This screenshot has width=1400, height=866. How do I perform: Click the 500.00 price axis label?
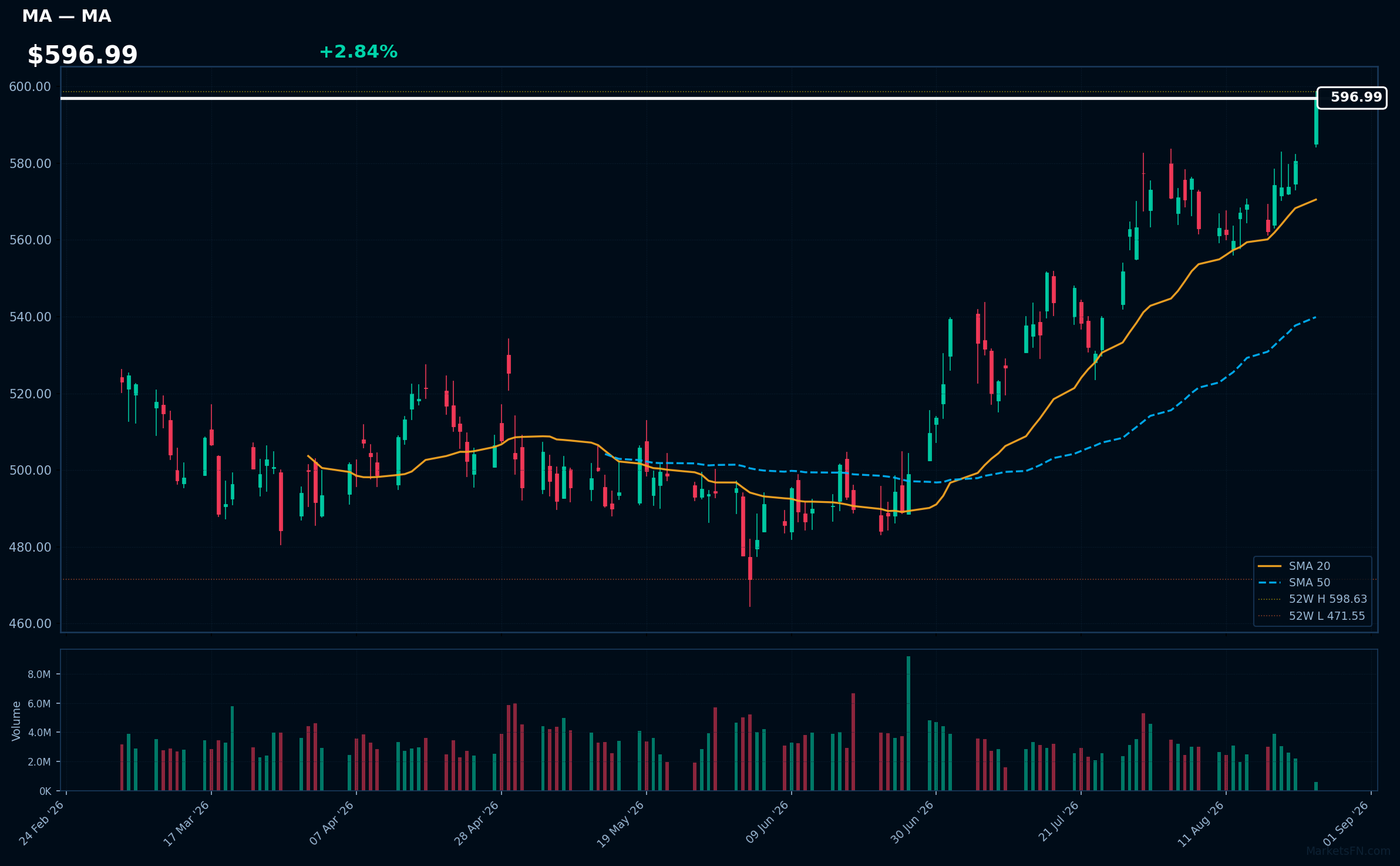coord(30,470)
